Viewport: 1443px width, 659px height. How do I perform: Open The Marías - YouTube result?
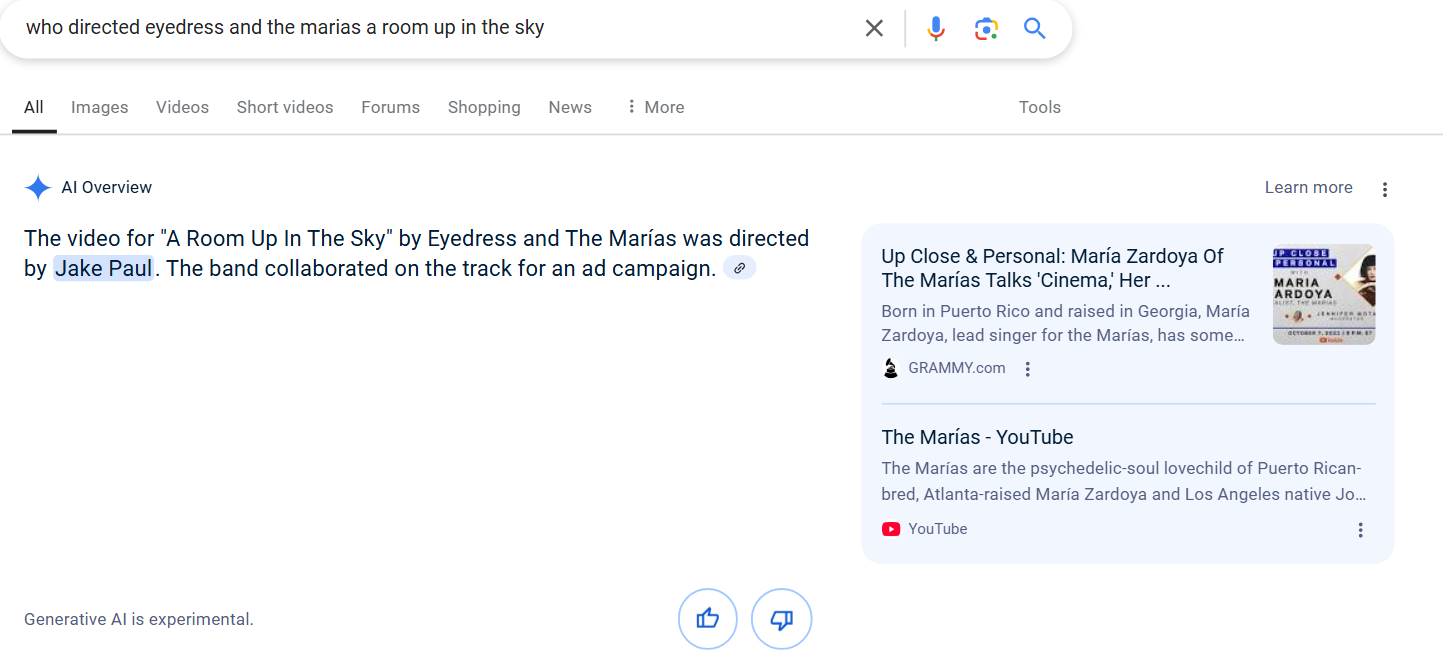pos(978,437)
